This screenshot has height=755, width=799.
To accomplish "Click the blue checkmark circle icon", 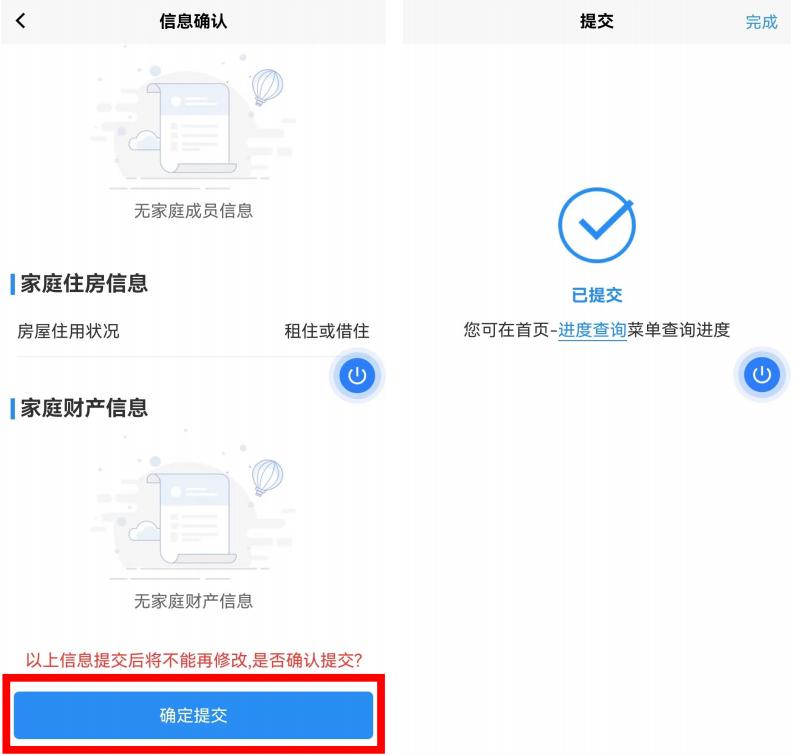I will click(x=597, y=225).
